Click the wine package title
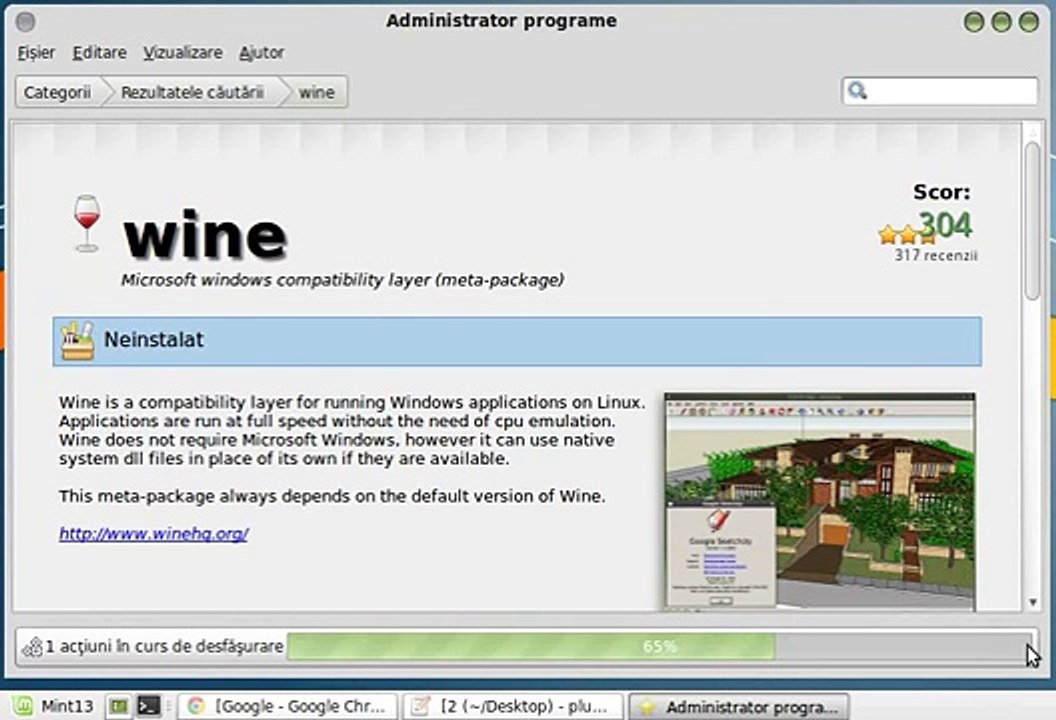This screenshot has height=720, width=1056. pos(205,234)
